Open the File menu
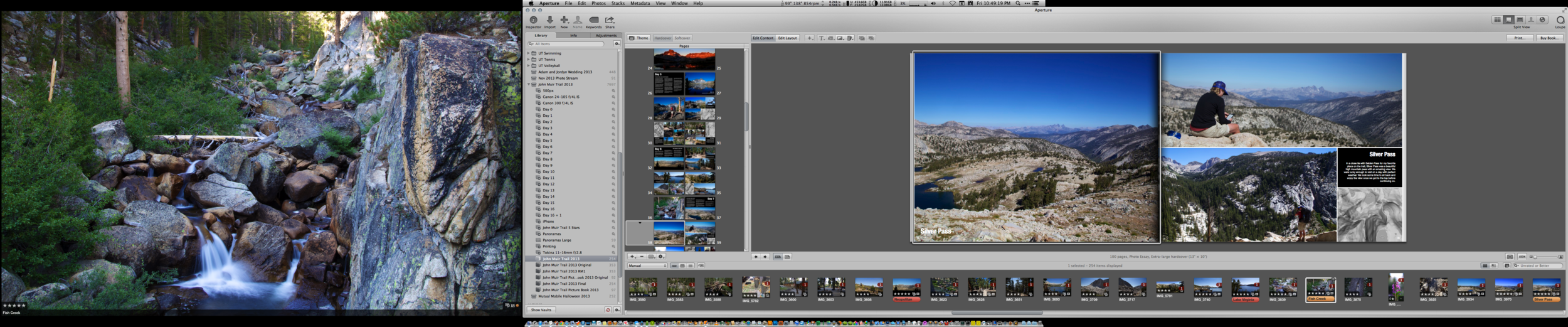1568x327 pixels. click(x=568, y=3)
